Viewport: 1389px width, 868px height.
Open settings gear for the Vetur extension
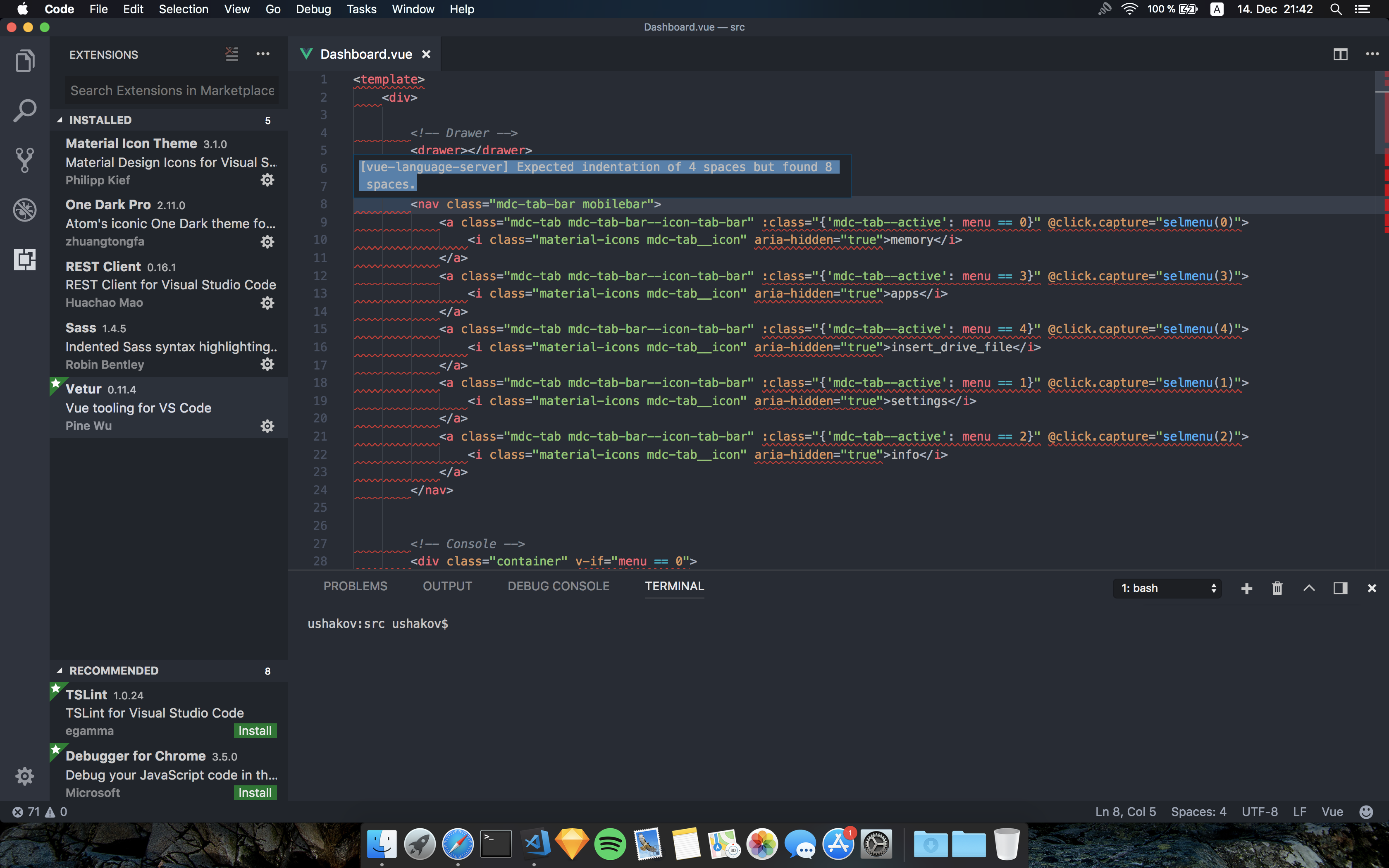pos(267,425)
